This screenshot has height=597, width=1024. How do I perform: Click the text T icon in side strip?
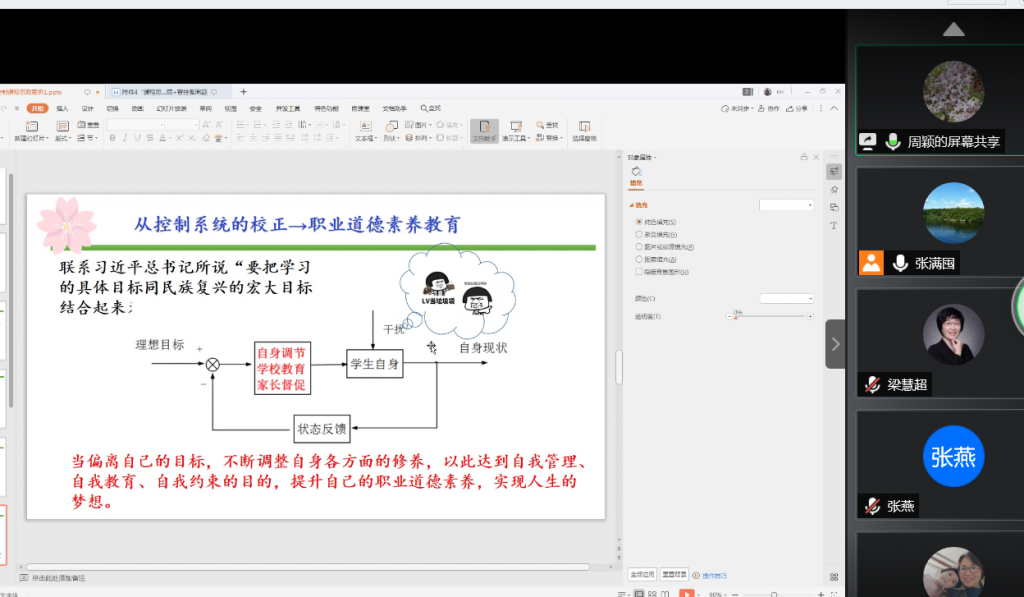click(x=834, y=225)
